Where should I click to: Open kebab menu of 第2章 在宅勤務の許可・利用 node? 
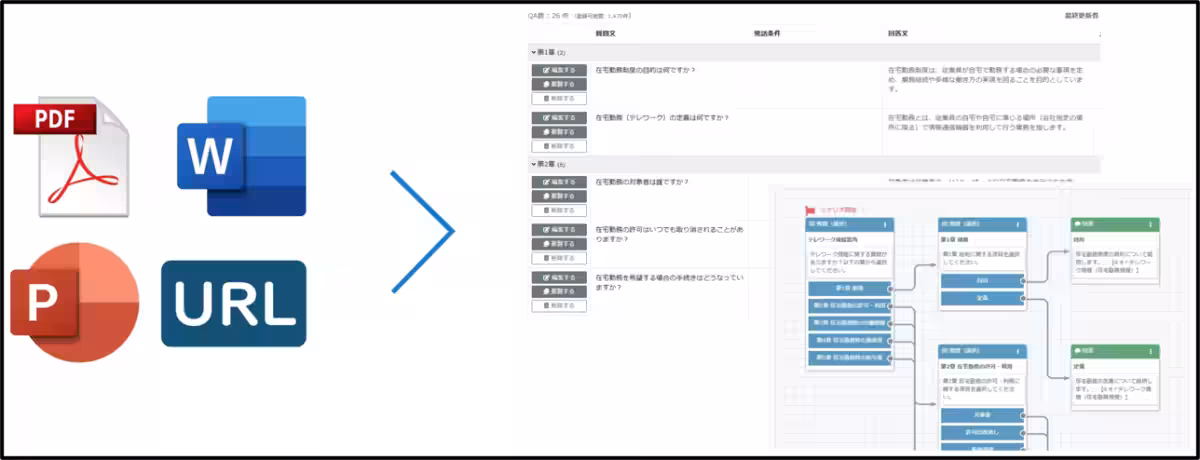1019,351
